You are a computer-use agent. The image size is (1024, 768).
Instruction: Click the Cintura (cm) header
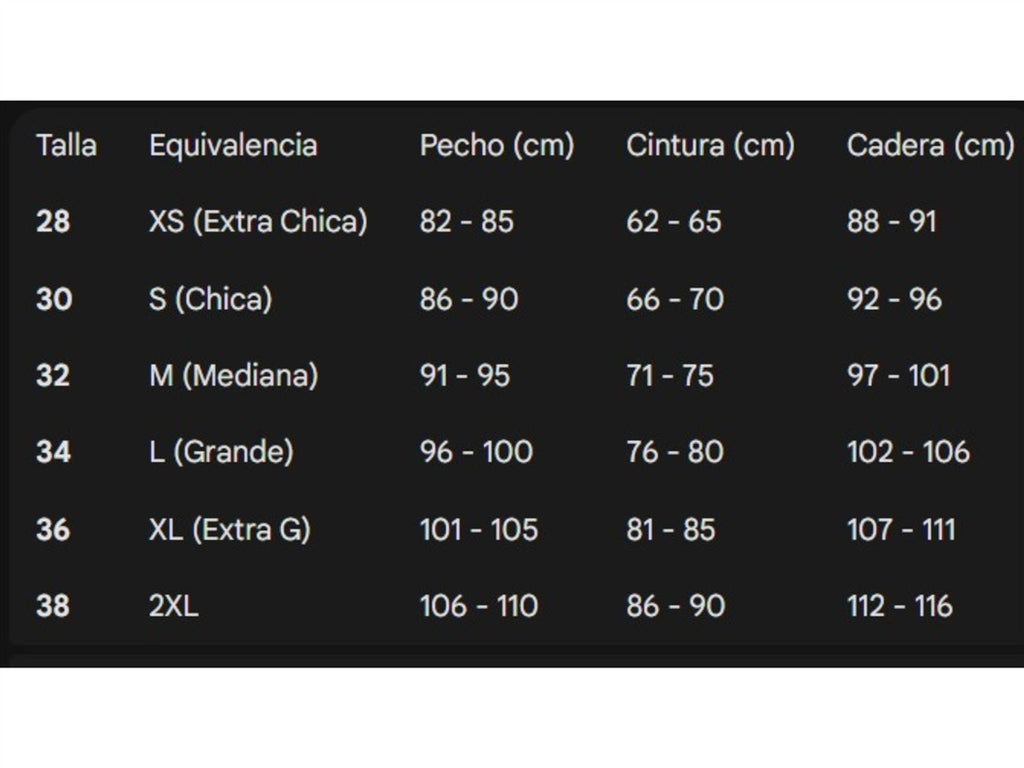coord(711,145)
